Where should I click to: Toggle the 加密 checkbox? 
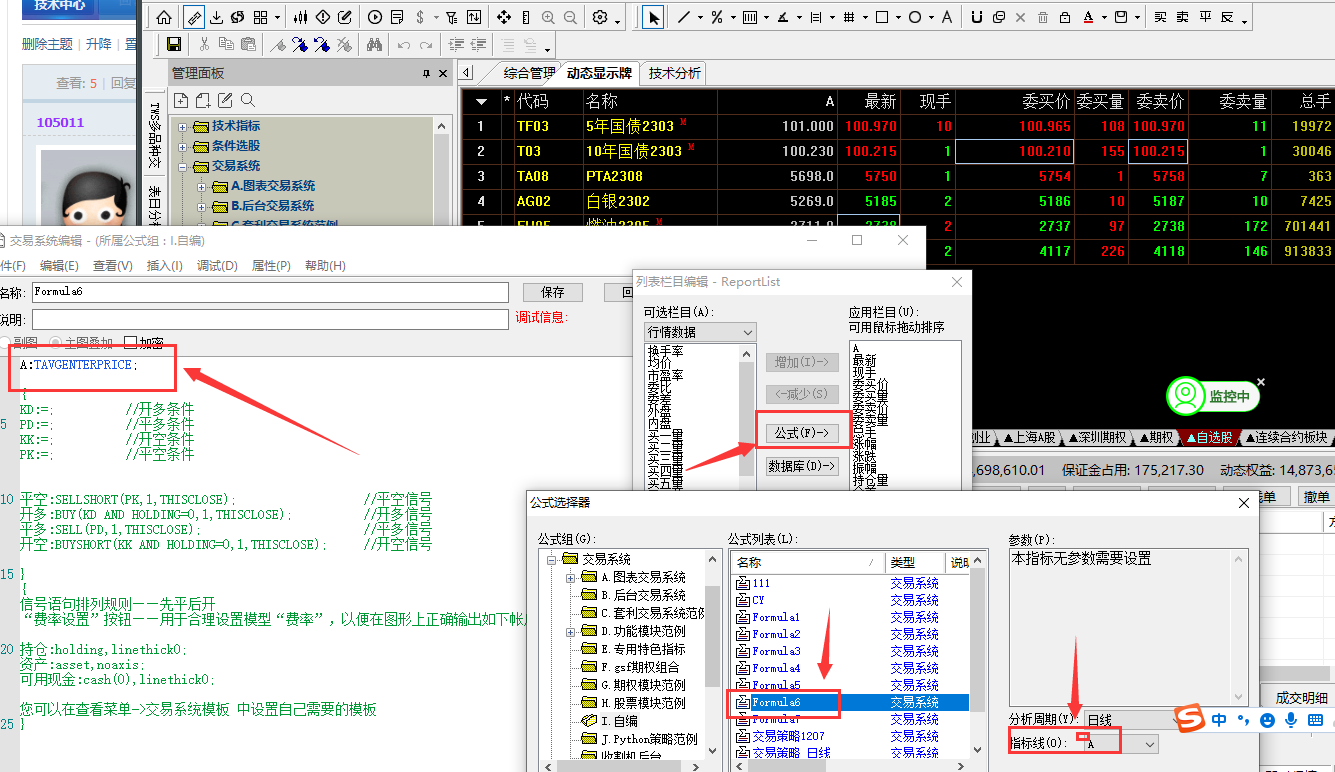(x=131, y=343)
